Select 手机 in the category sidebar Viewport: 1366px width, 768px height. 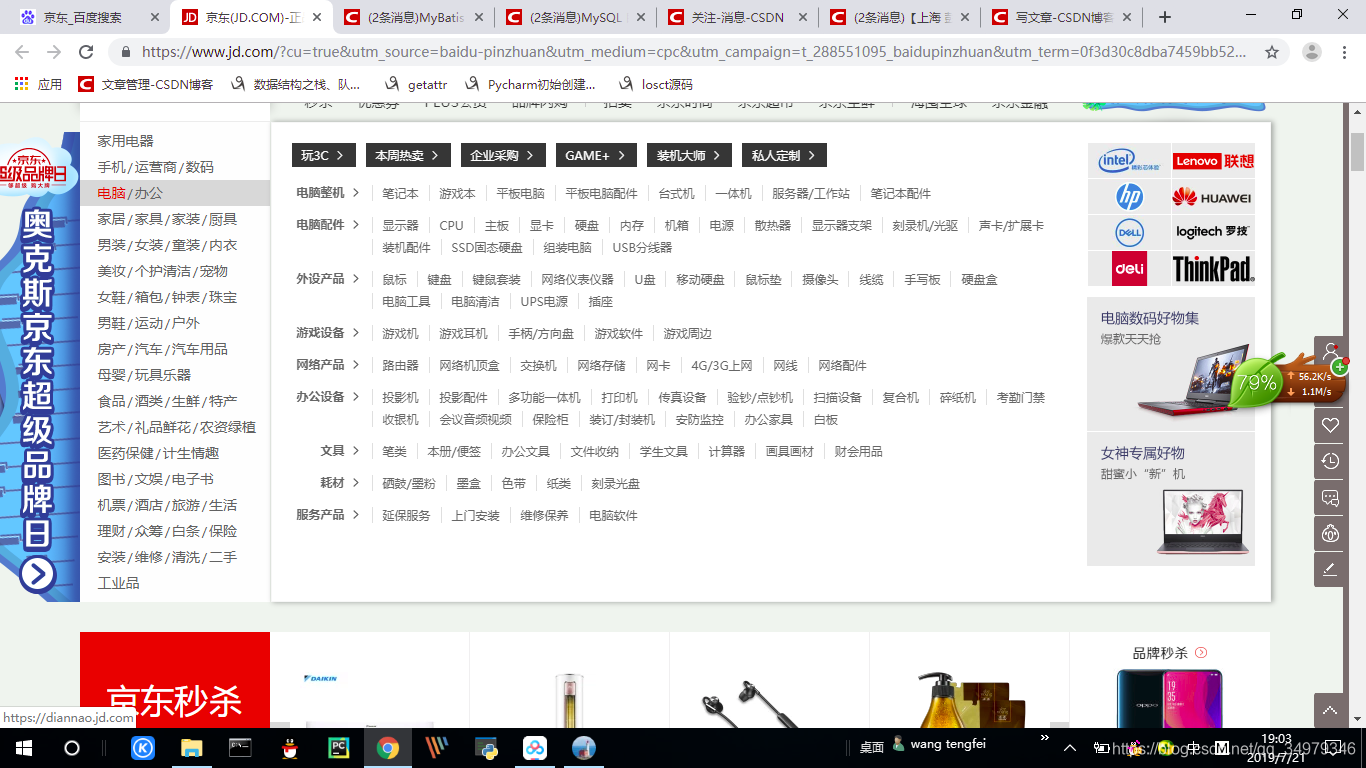(x=112, y=167)
